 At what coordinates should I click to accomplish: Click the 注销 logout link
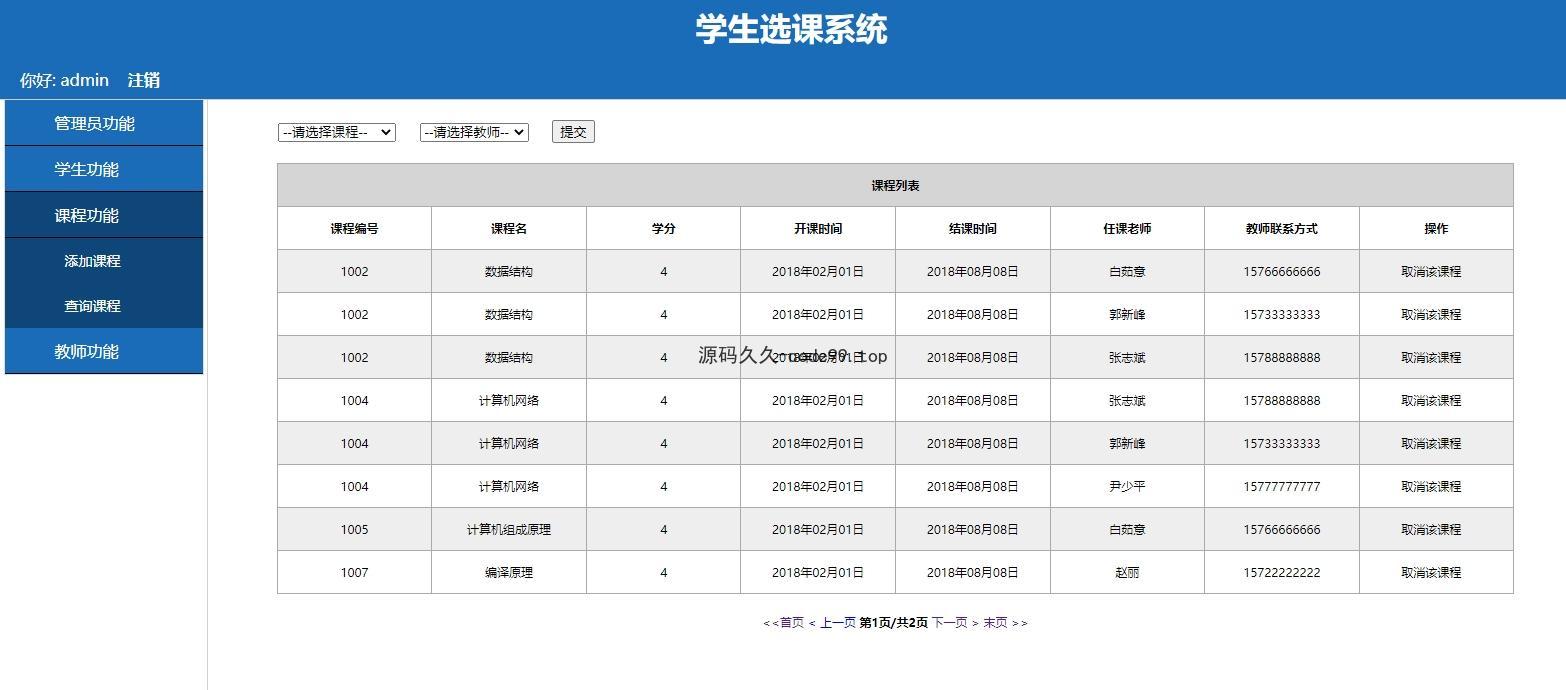click(x=144, y=80)
